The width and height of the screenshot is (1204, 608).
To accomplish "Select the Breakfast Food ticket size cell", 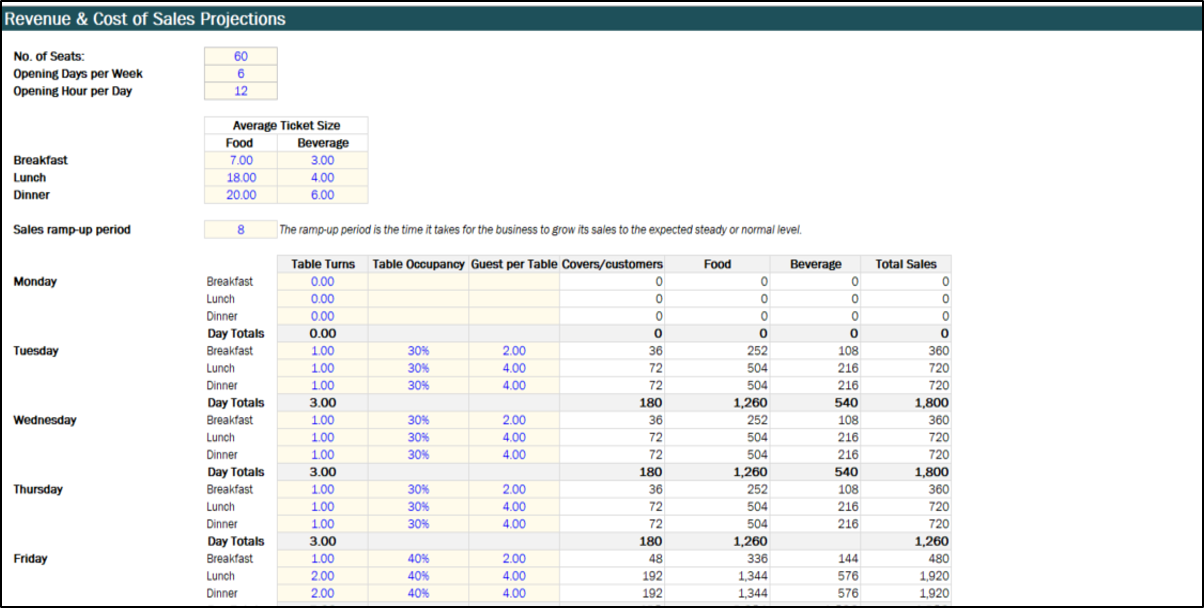I will coord(241,160).
